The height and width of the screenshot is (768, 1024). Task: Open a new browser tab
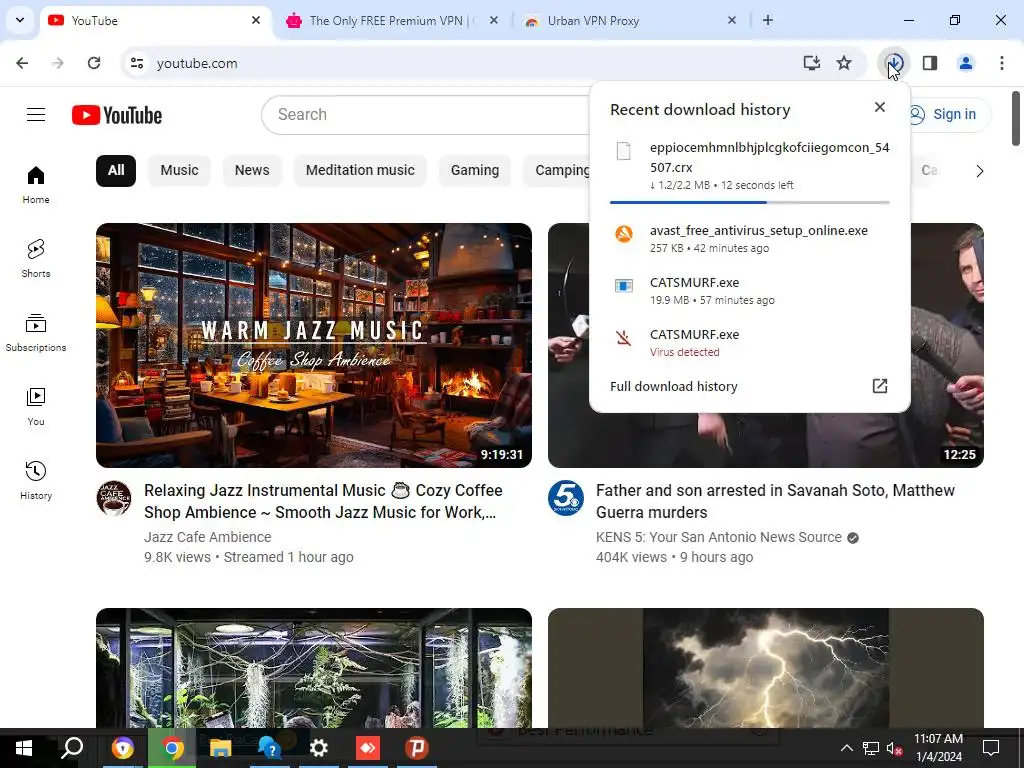coord(767,21)
